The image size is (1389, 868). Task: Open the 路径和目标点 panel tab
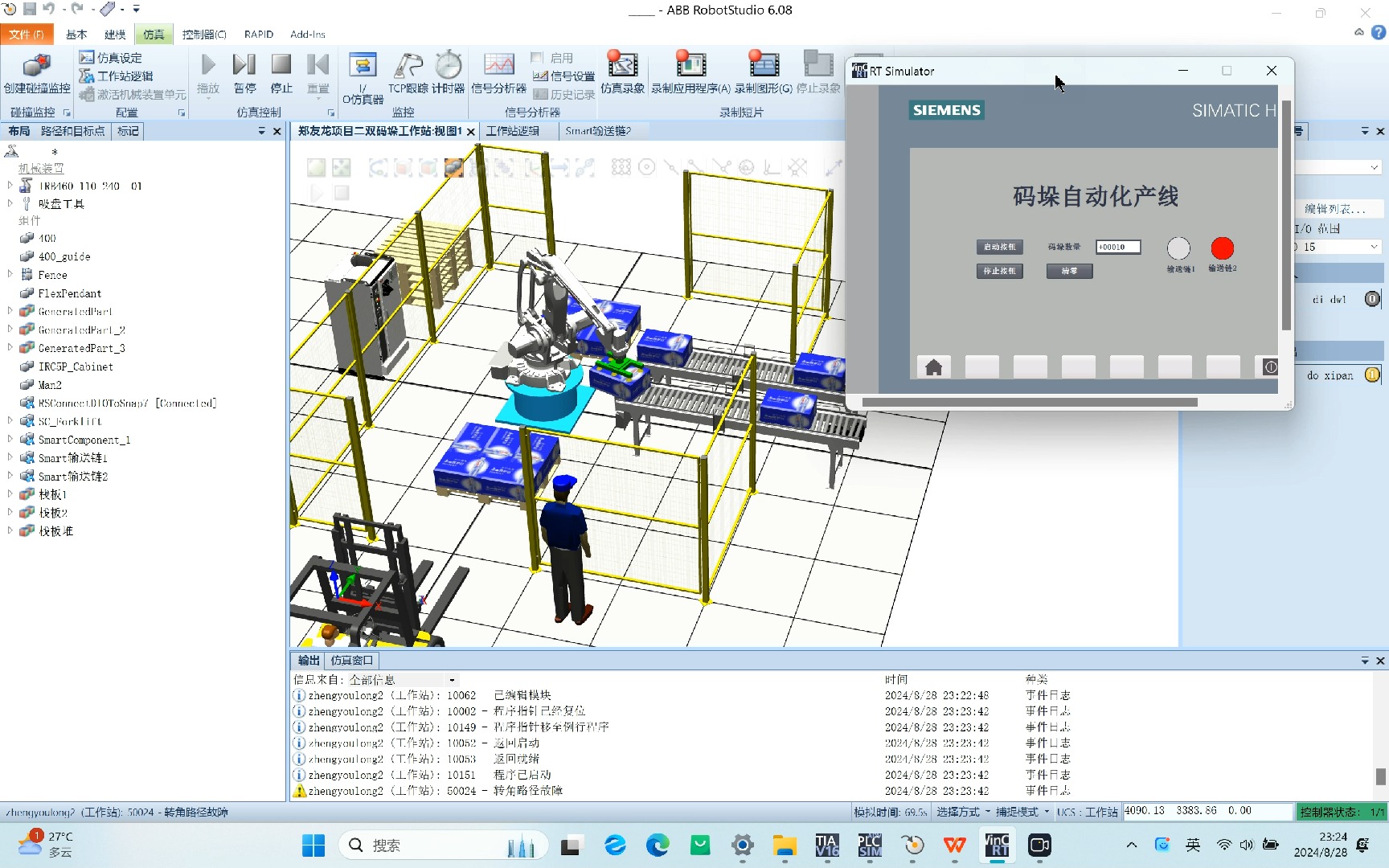72,131
